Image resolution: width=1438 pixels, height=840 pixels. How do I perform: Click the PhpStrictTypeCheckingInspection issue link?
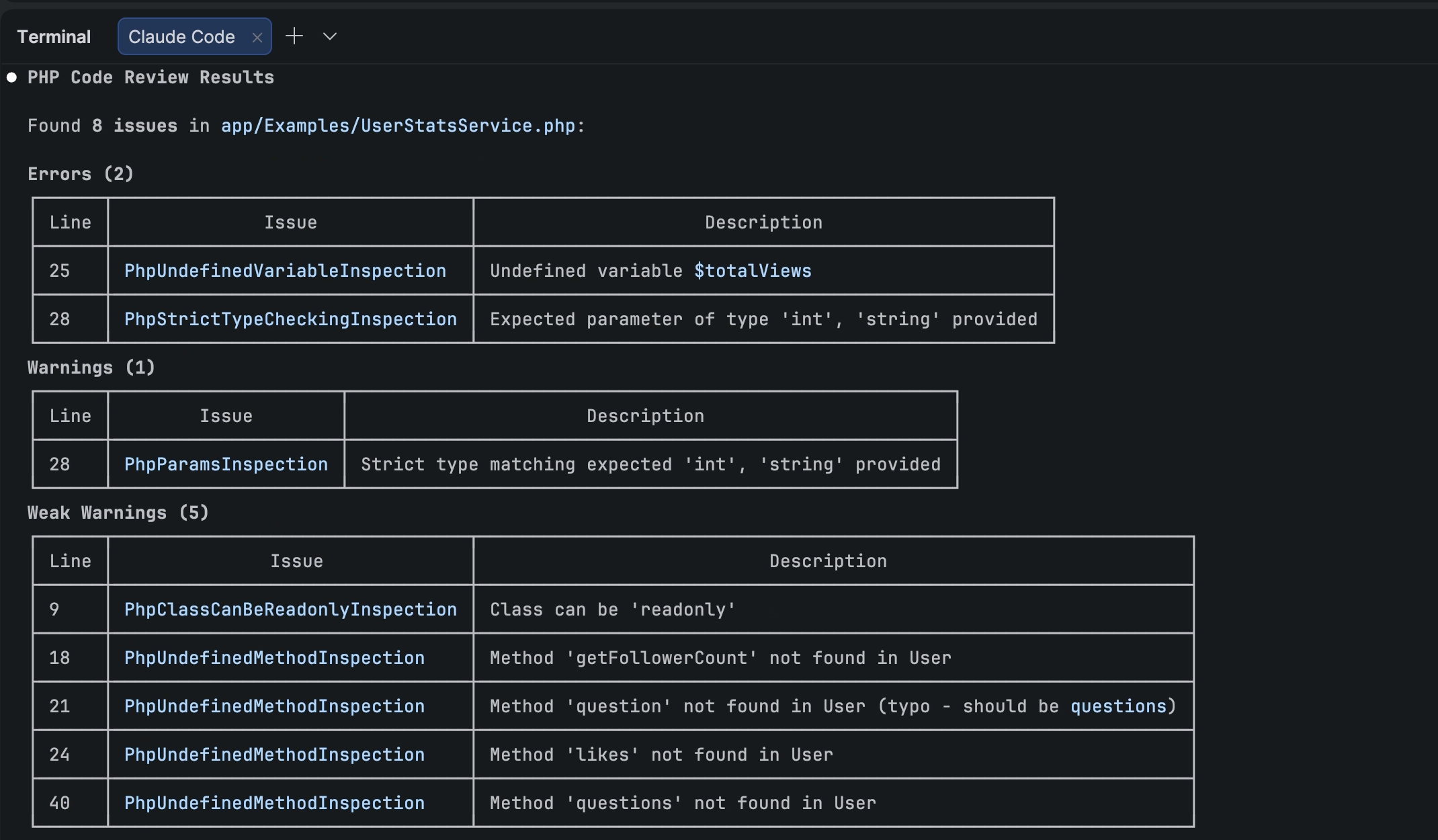pos(290,319)
